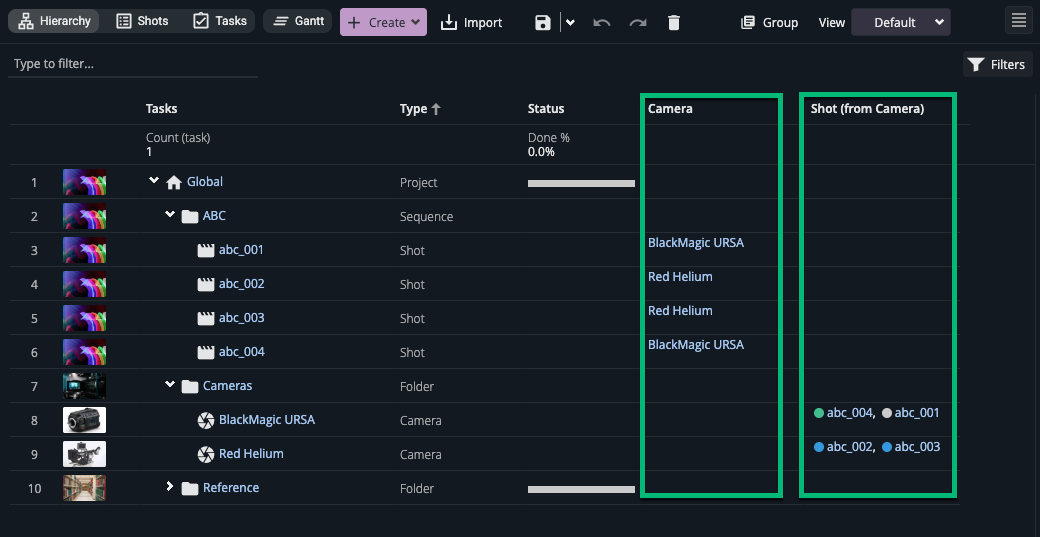Click the Import button
This screenshot has height=537, width=1040.
click(471, 22)
